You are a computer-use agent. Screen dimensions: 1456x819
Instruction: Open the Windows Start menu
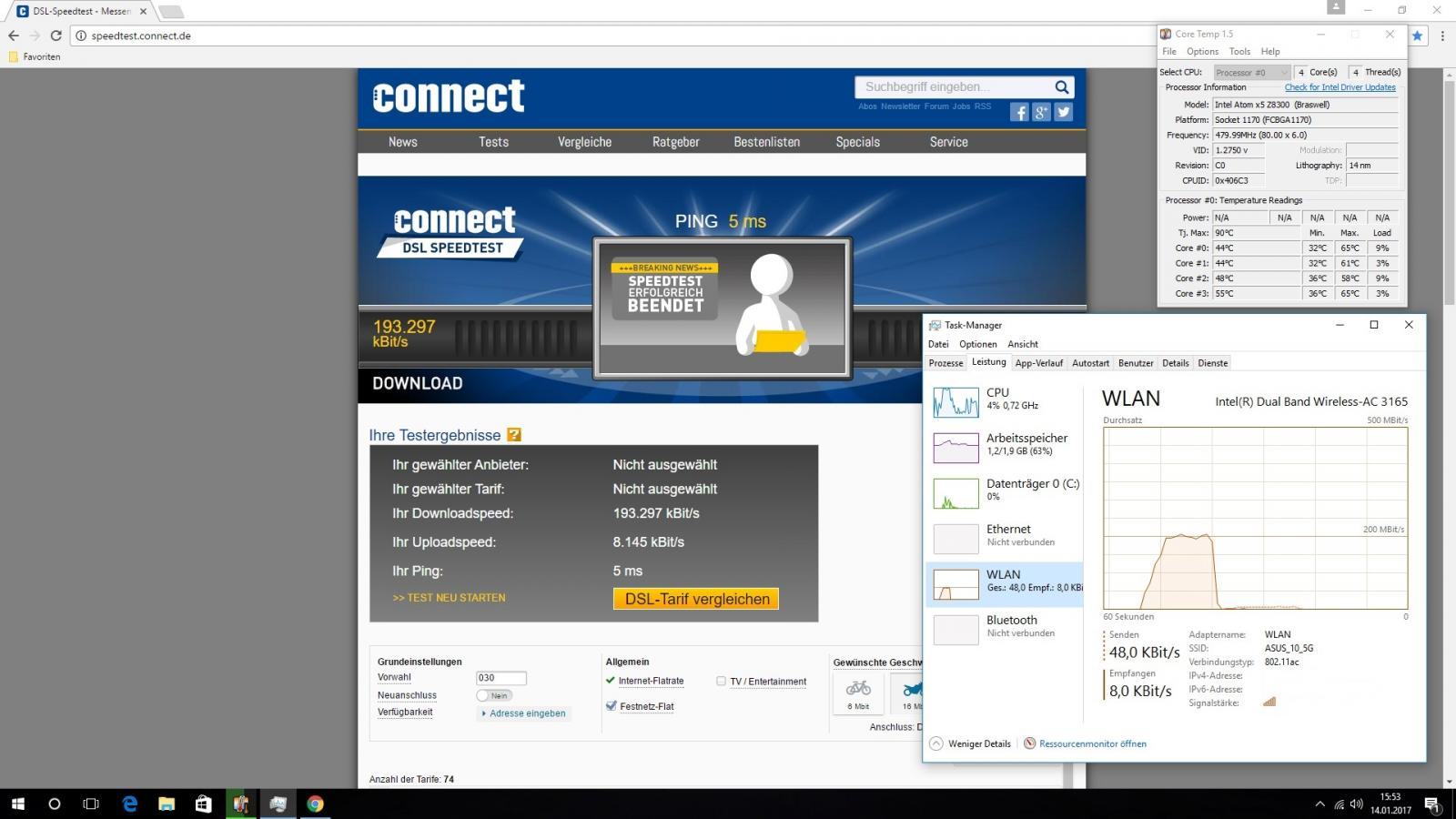click(x=18, y=804)
